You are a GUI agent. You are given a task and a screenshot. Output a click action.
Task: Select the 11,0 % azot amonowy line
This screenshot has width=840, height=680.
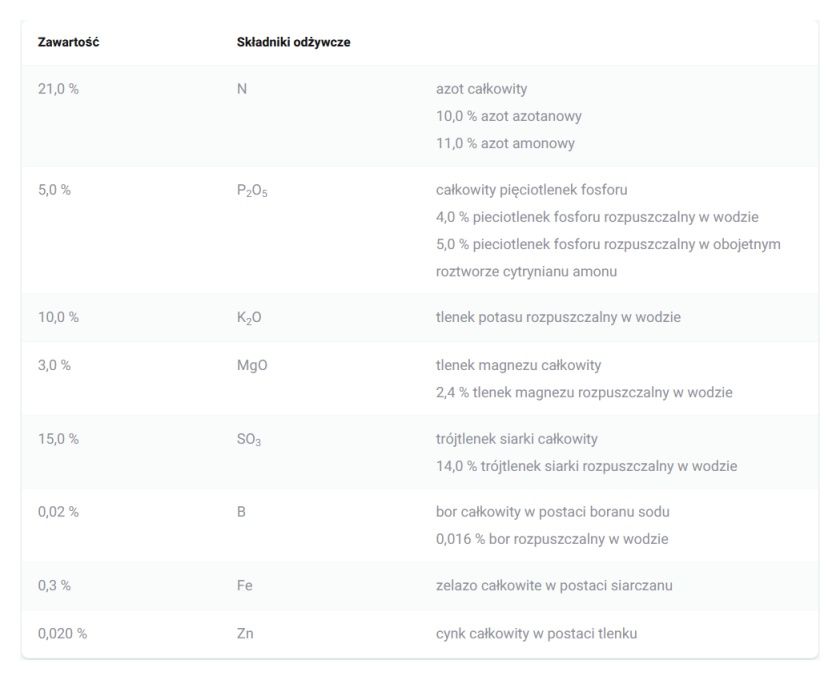coord(505,144)
